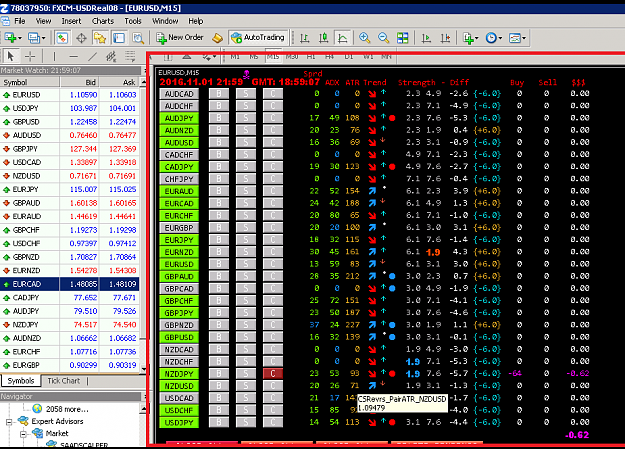Open the Templates dropdown
The image size is (625, 449).
click(x=517, y=38)
